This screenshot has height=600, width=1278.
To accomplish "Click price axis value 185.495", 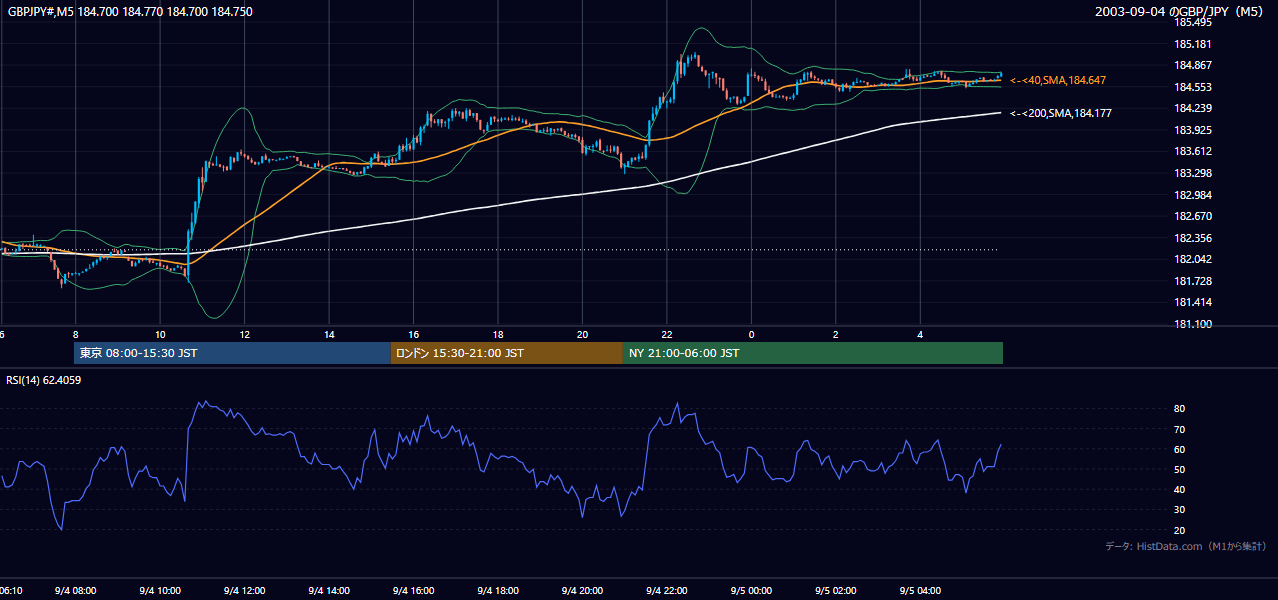I will click(1191, 22).
